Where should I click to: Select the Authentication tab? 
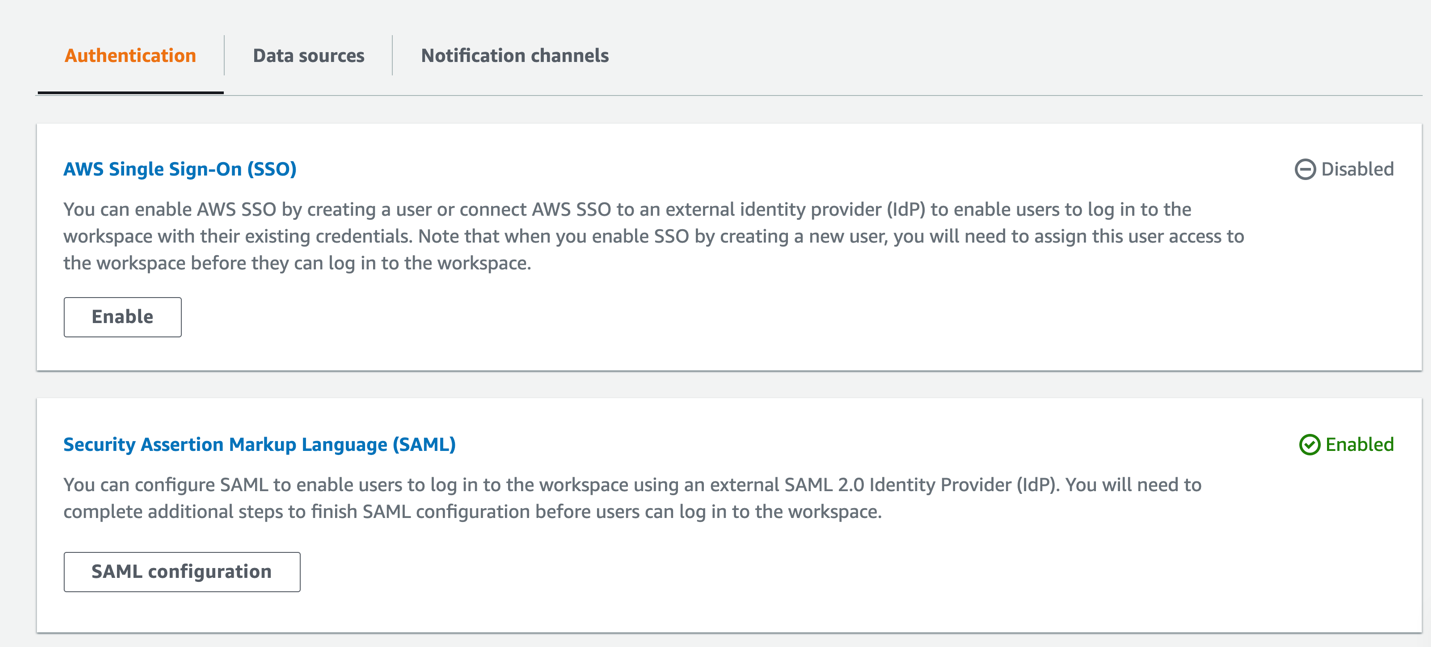(x=130, y=56)
